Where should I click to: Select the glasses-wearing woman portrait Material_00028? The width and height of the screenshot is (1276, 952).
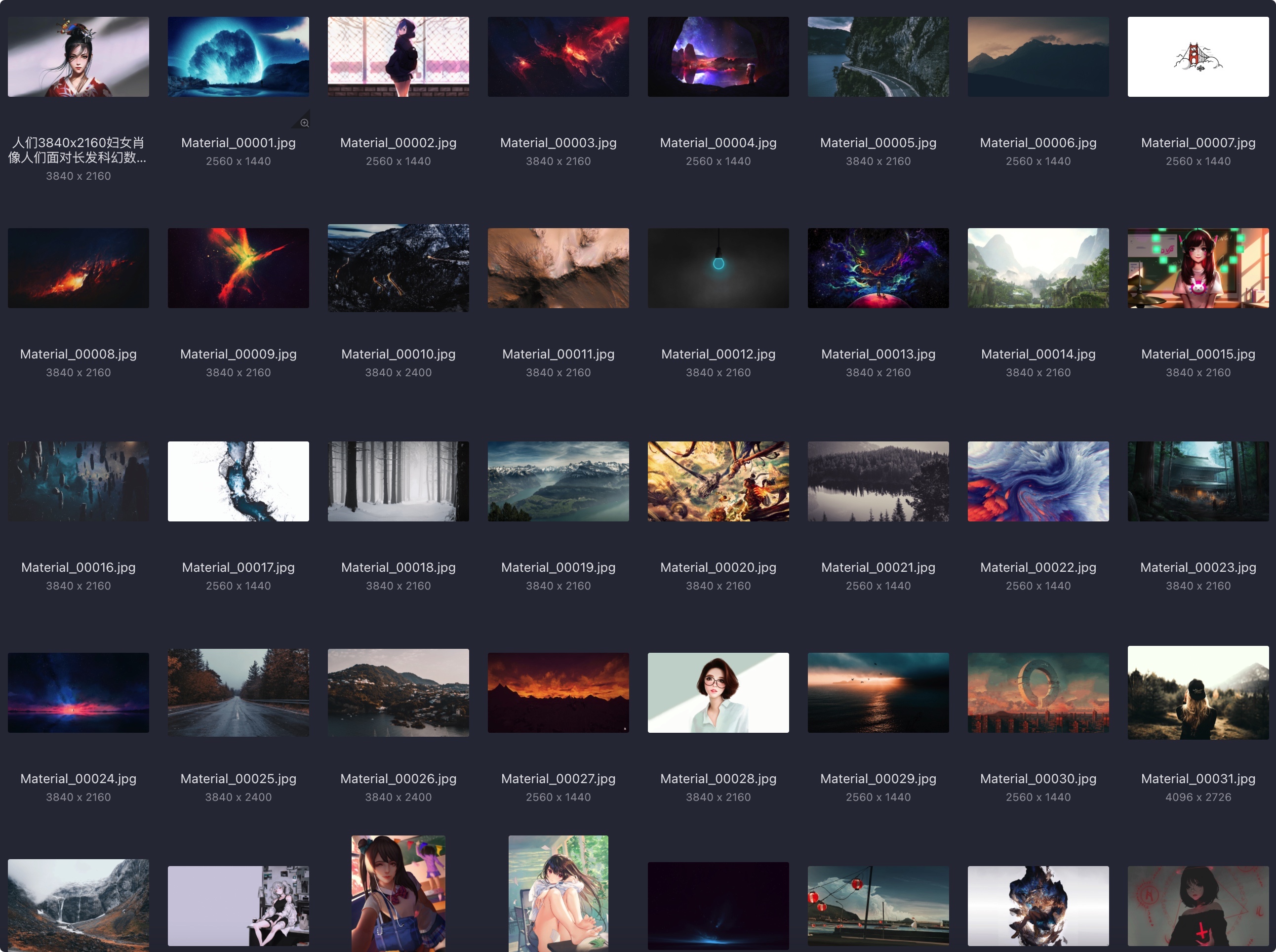click(718, 693)
